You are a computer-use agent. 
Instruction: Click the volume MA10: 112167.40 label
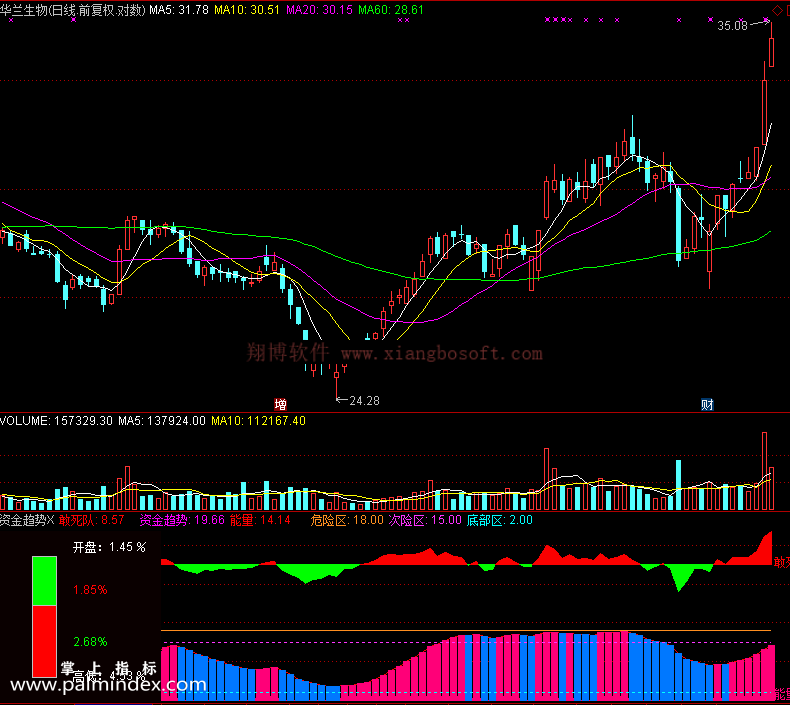point(258,421)
